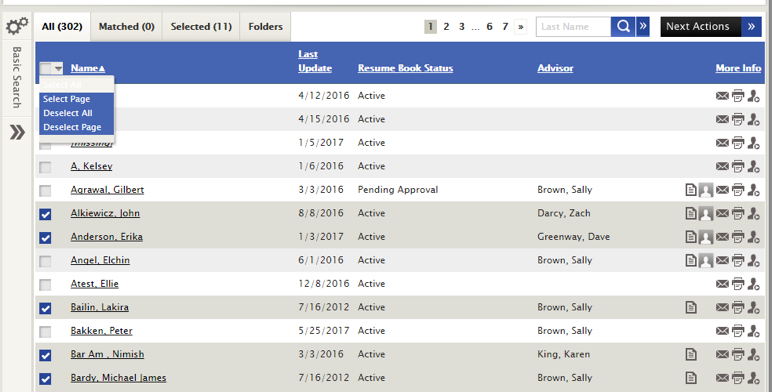Print A. Kelsey's record

(x=738, y=166)
